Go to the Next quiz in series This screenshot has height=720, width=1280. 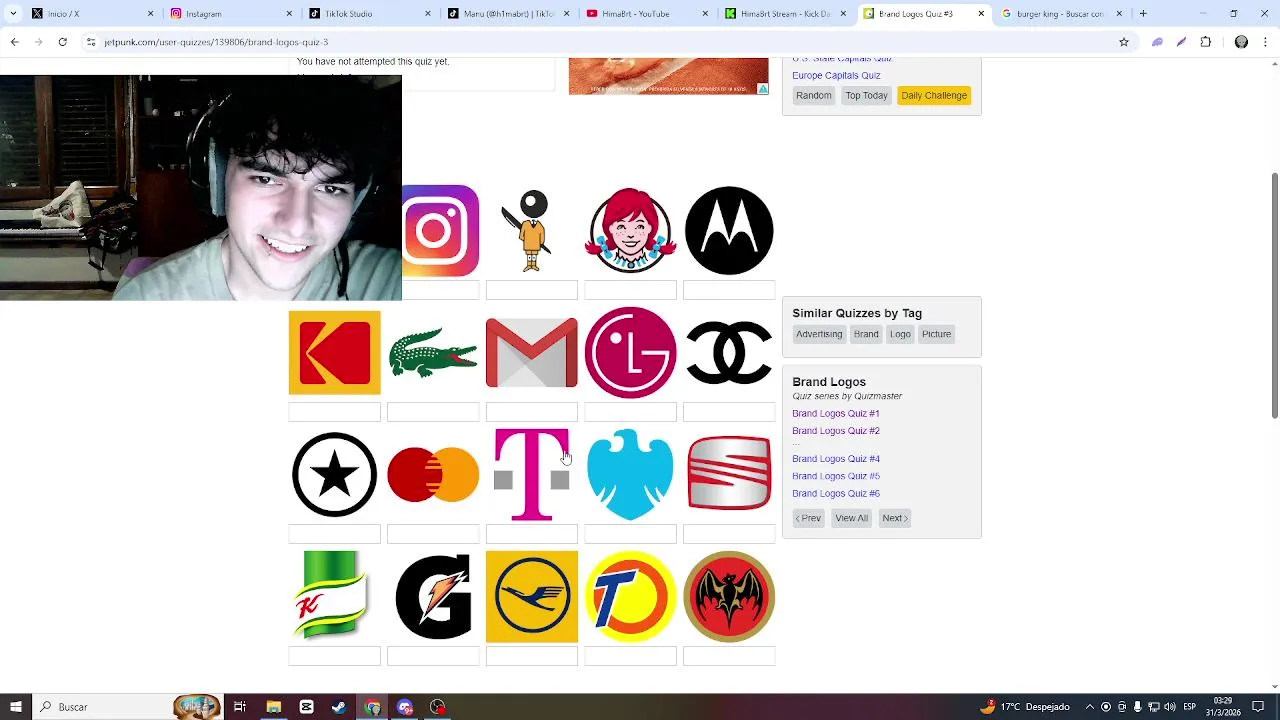click(x=894, y=518)
